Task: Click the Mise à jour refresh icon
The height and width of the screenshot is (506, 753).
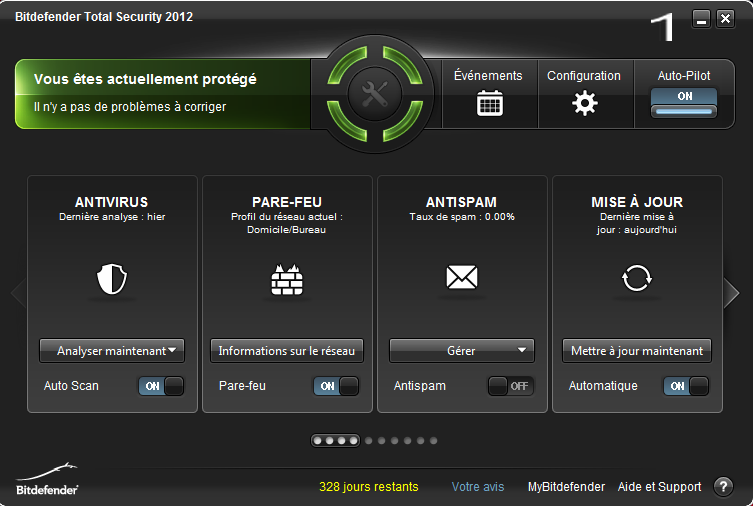Action: click(637, 278)
